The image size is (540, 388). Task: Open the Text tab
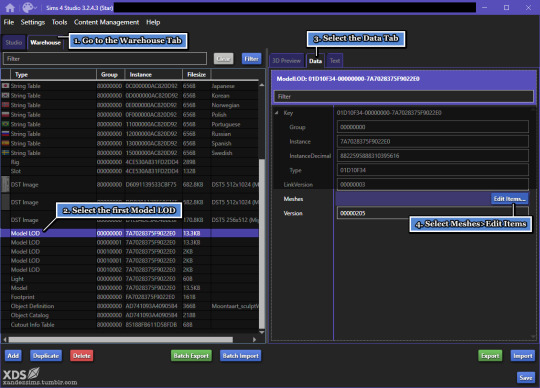[x=335, y=61]
